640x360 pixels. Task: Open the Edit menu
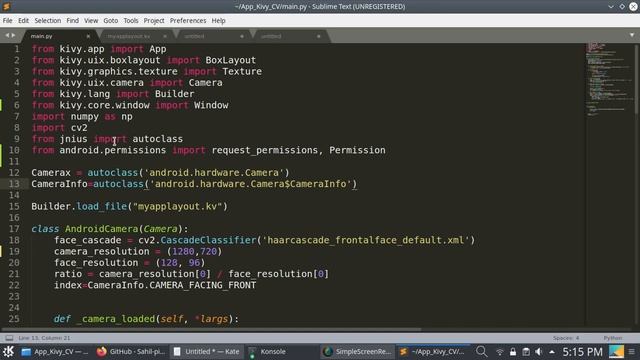23,20
